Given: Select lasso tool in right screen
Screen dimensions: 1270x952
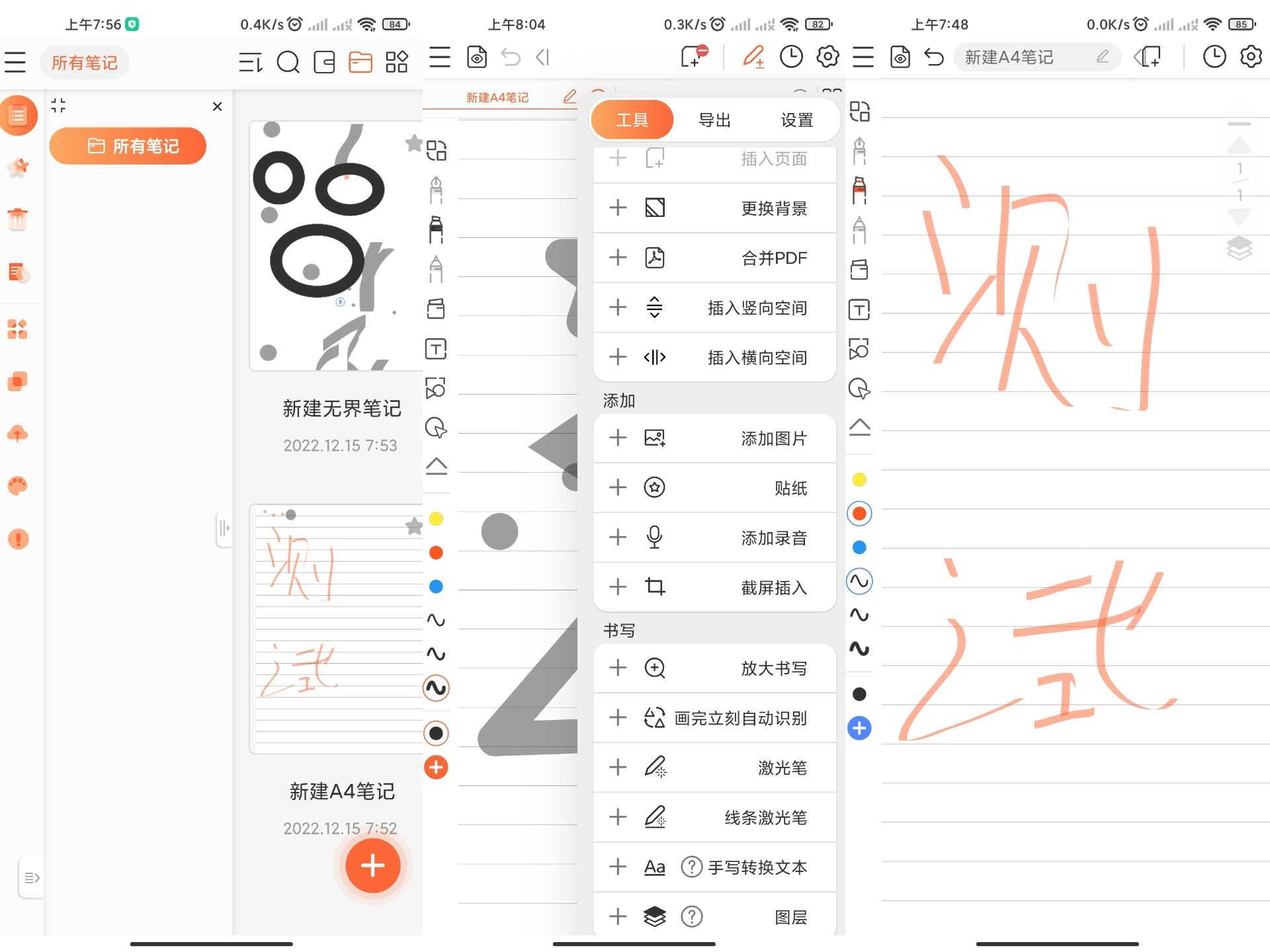Looking at the screenshot, I should coord(859,388).
